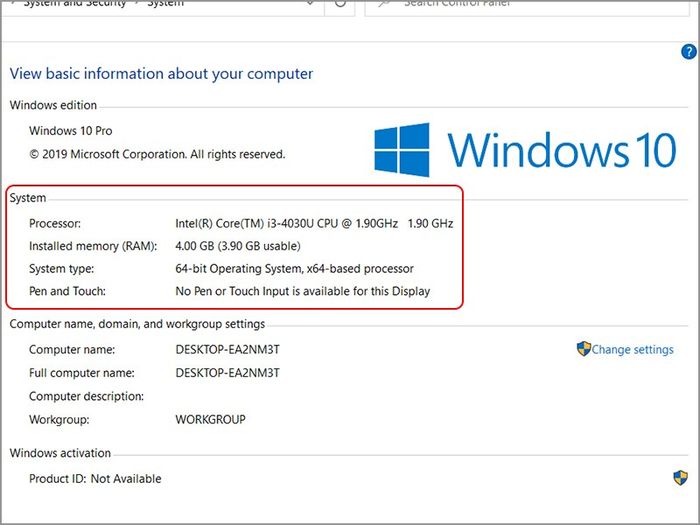
Task: Click the 'Computer description:' label
Action: click(x=86, y=396)
